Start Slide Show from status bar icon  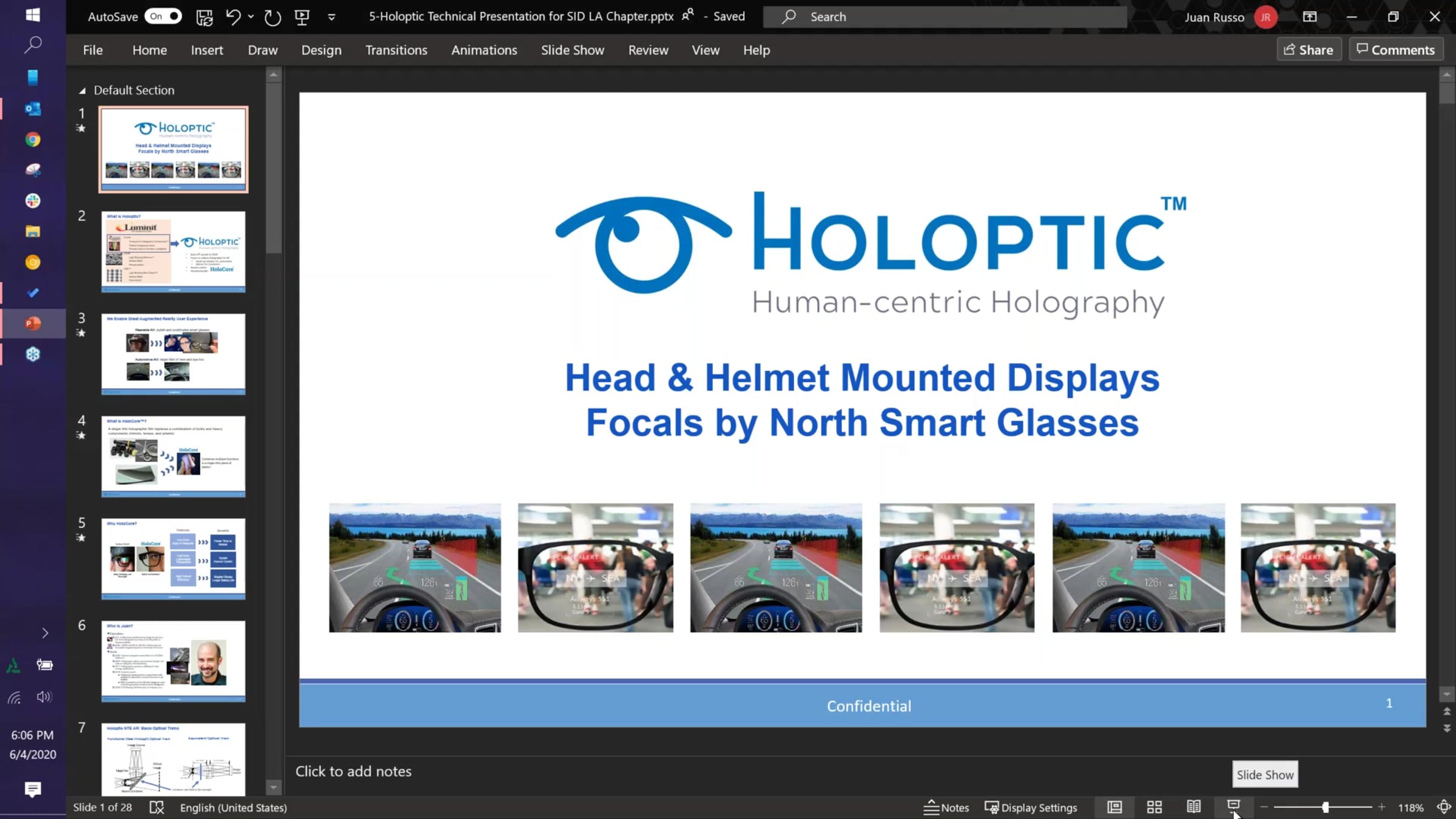[x=1233, y=806]
